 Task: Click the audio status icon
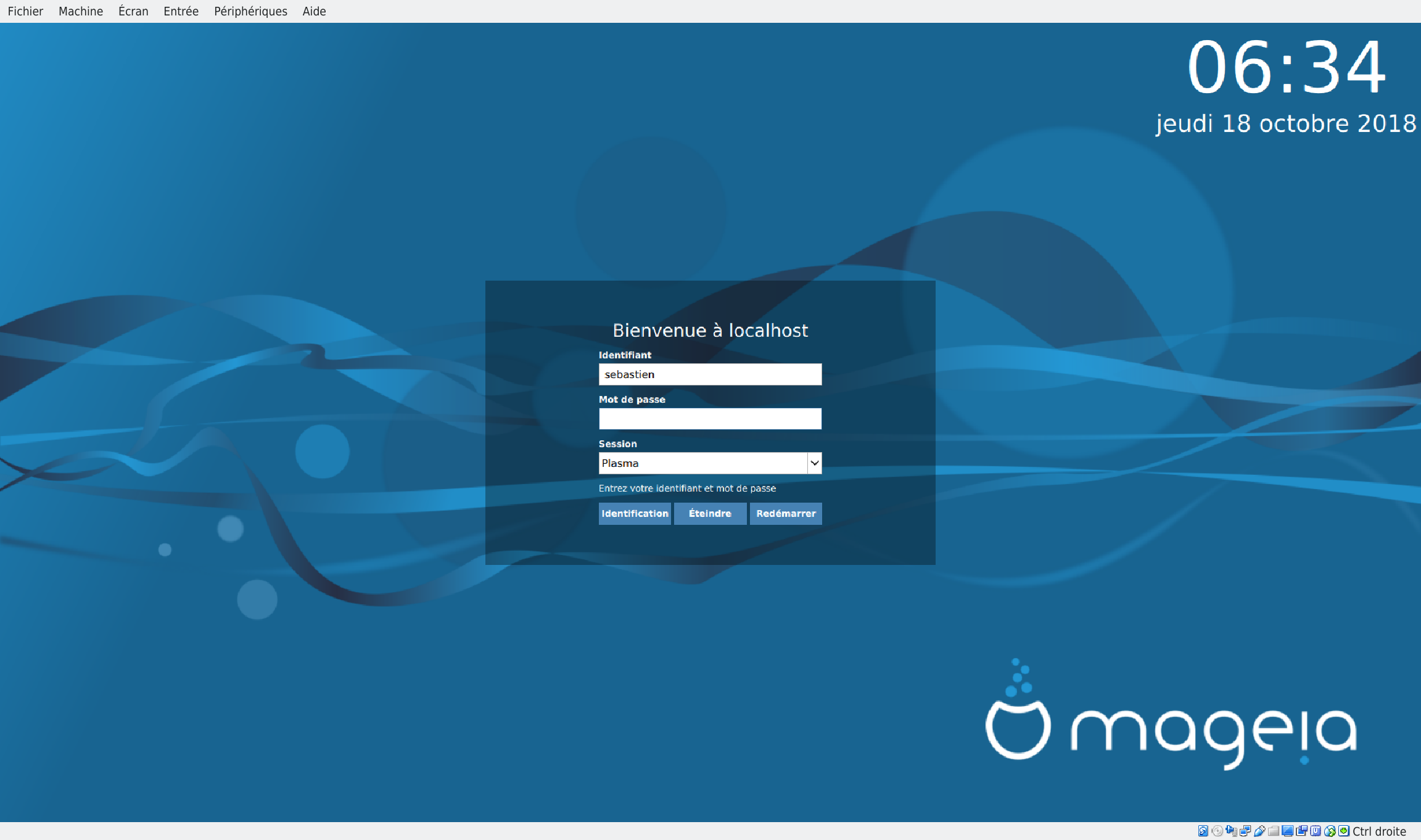tap(1232, 831)
